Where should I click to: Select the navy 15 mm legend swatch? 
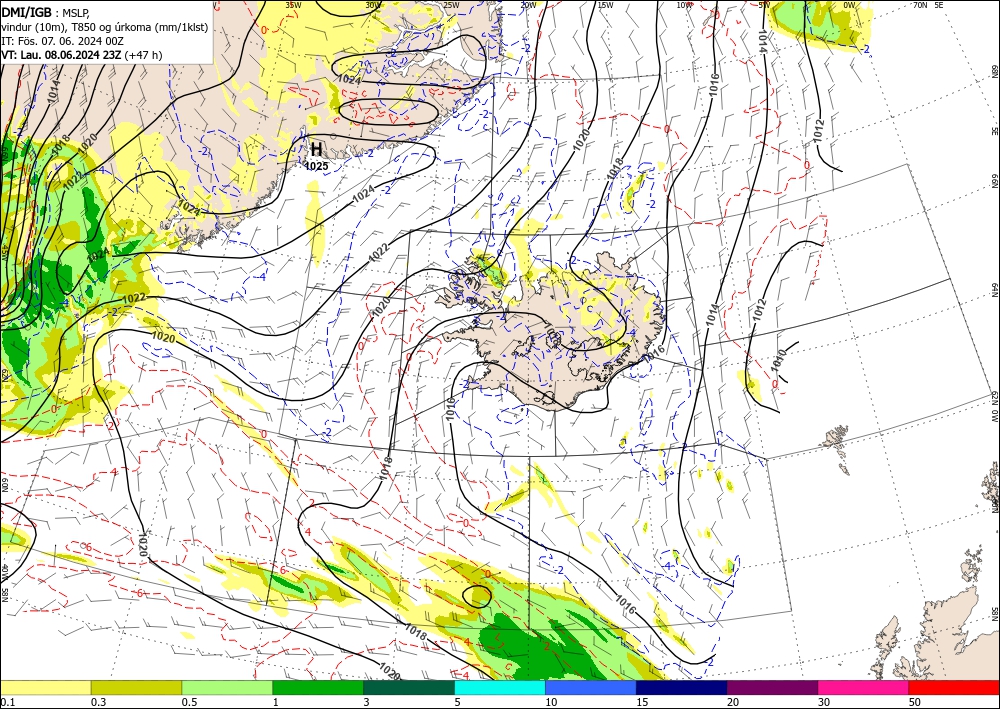click(x=682, y=687)
